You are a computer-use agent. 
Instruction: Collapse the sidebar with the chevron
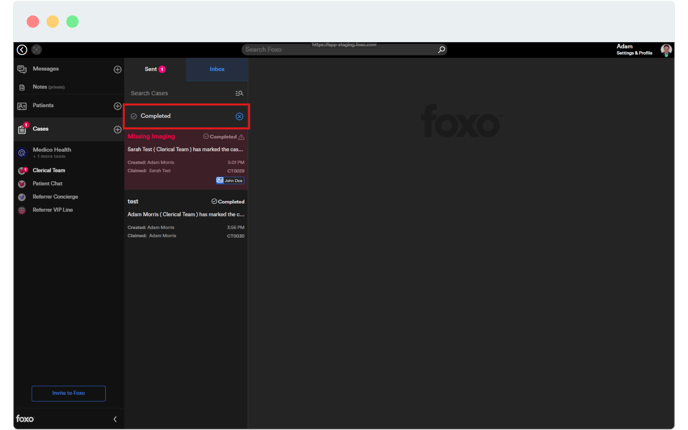[115, 419]
